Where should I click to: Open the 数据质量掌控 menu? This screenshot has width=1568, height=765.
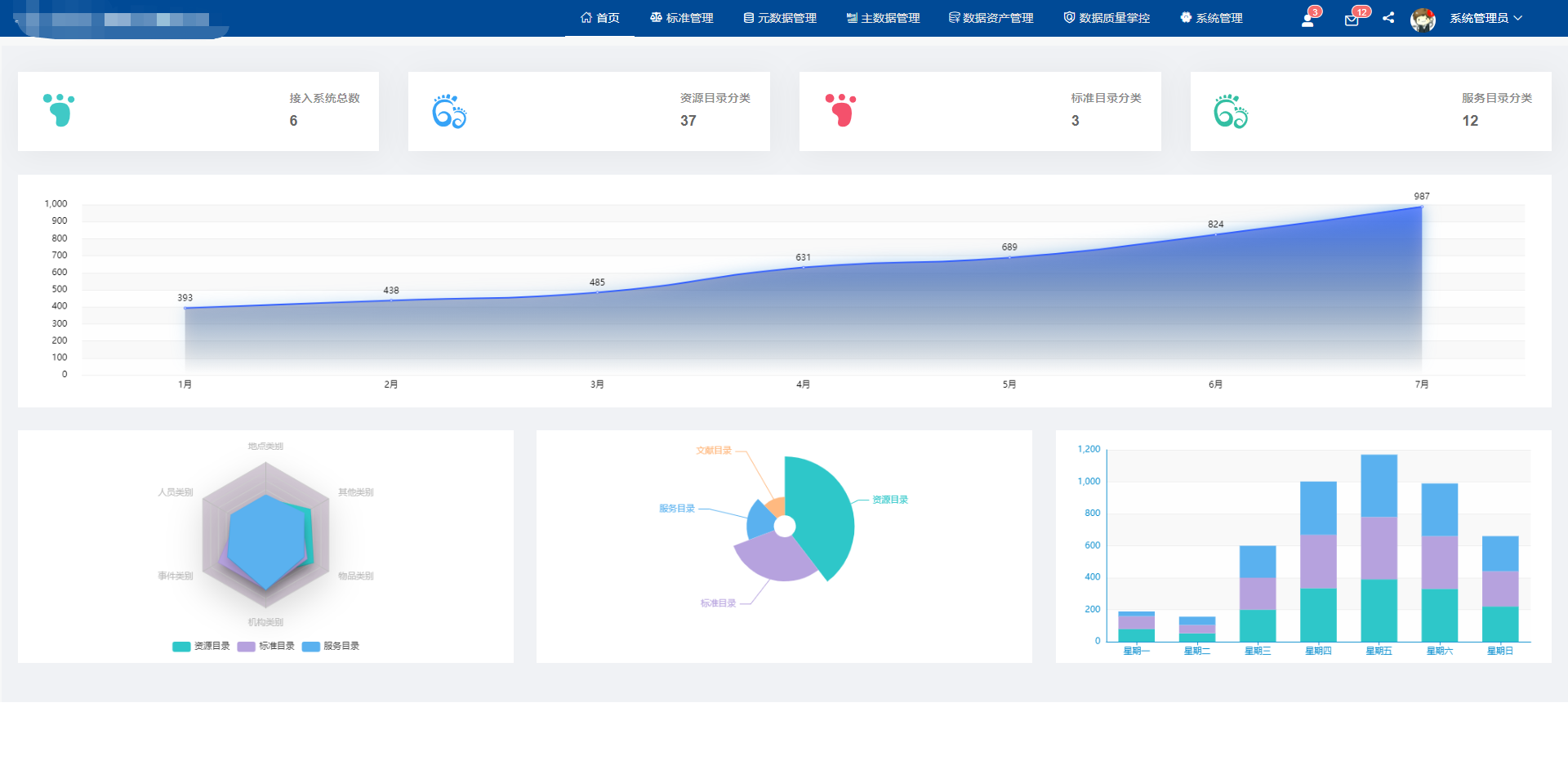[x=1107, y=18]
